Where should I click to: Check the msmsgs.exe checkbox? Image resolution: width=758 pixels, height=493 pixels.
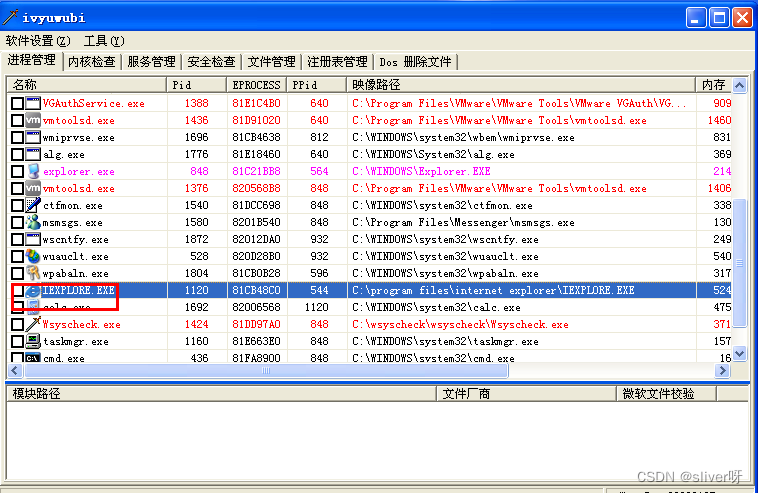pyautogui.click(x=17, y=222)
